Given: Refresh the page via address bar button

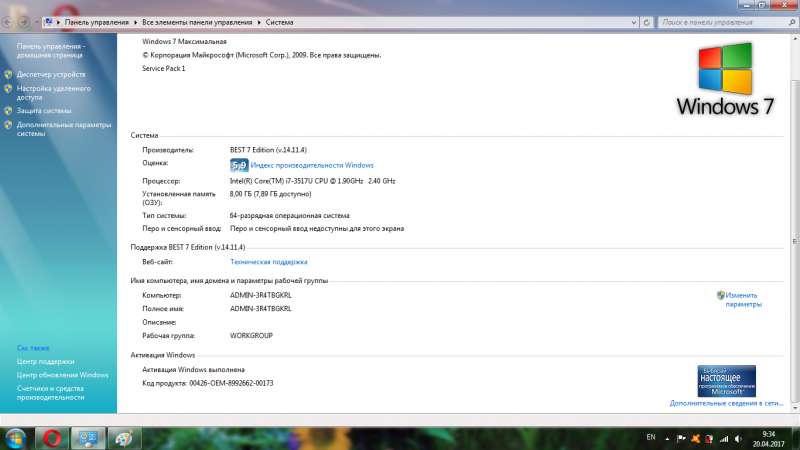Looking at the screenshot, I should pyautogui.click(x=647, y=20).
